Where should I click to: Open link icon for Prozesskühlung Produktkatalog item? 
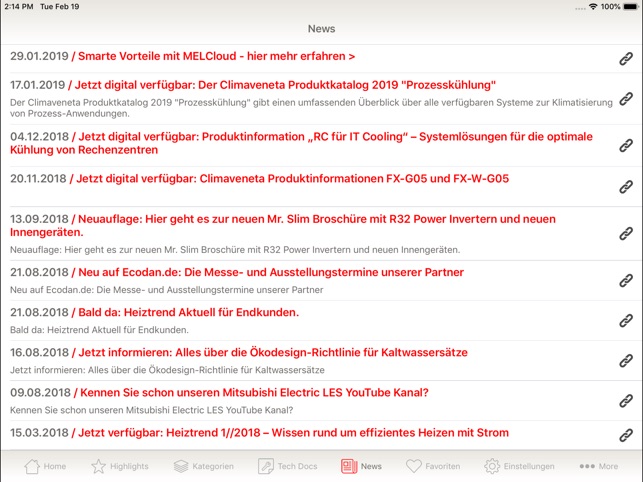(626, 98)
